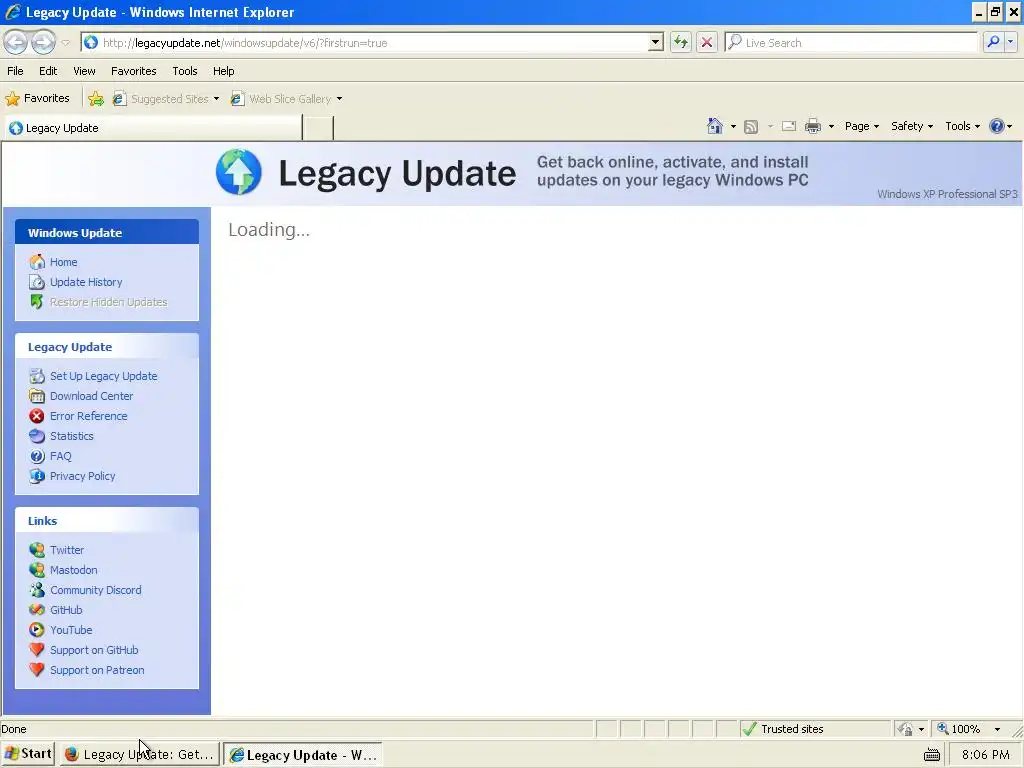Image resolution: width=1024 pixels, height=768 pixels.
Task: Click the Protected Mode status icon
Action: (905, 729)
